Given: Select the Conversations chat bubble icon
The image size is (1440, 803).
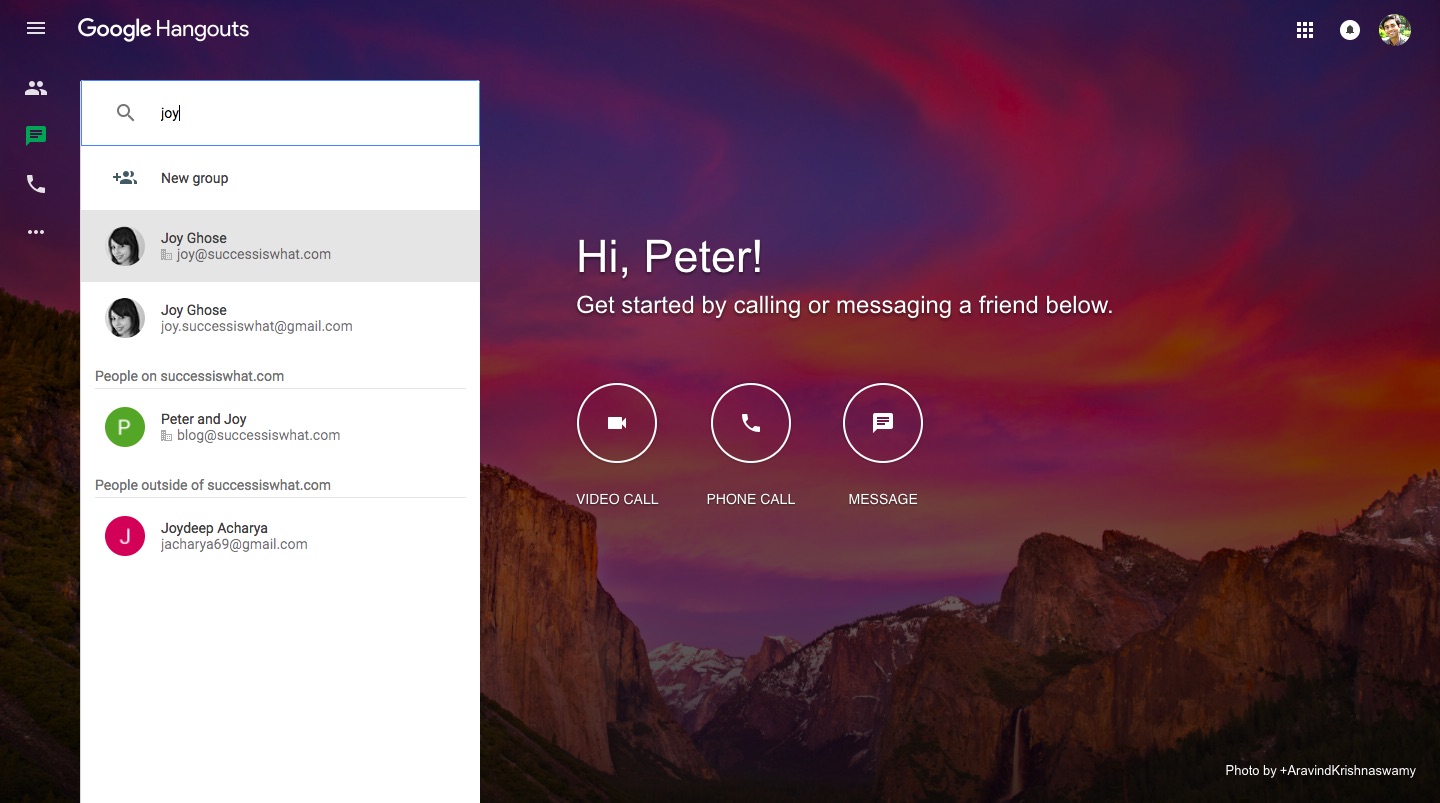Looking at the screenshot, I should 36,136.
